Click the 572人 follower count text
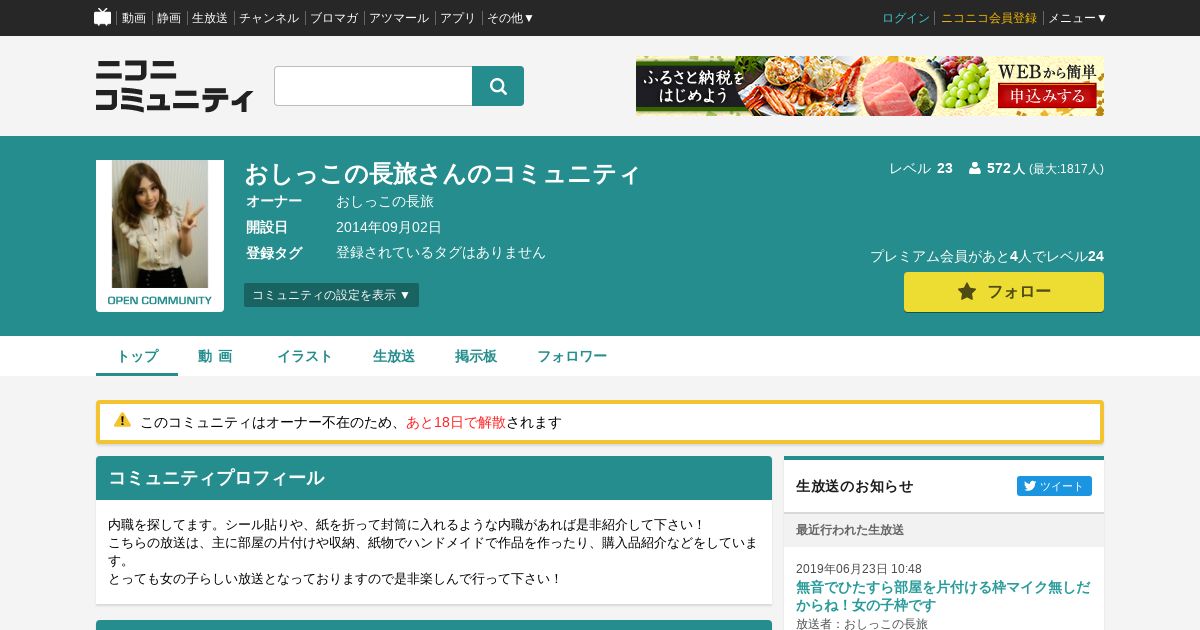This screenshot has width=1200, height=630. pyautogui.click(x=1006, y=169)
